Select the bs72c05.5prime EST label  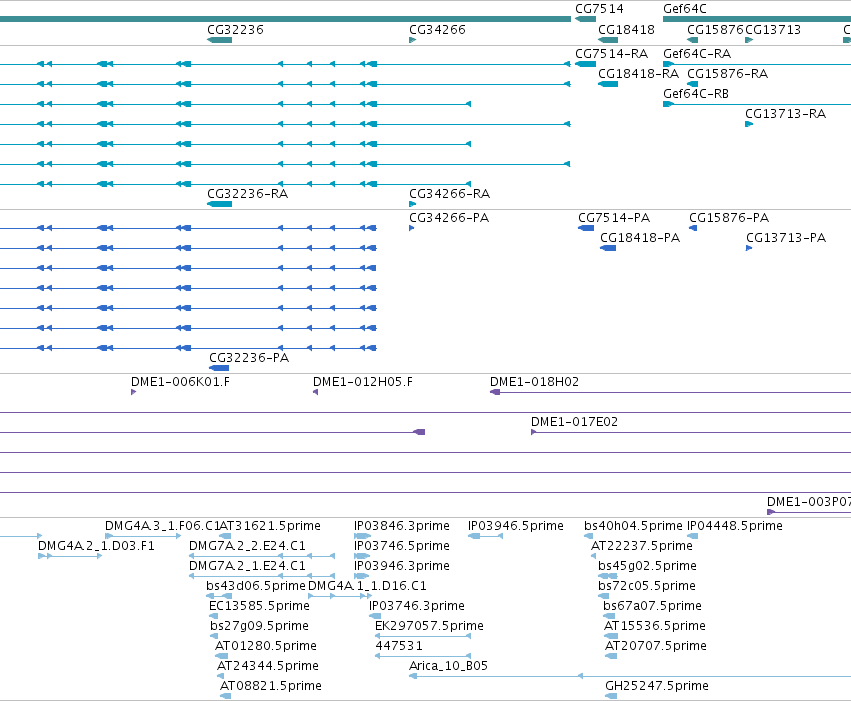click(x=646, y=586)
